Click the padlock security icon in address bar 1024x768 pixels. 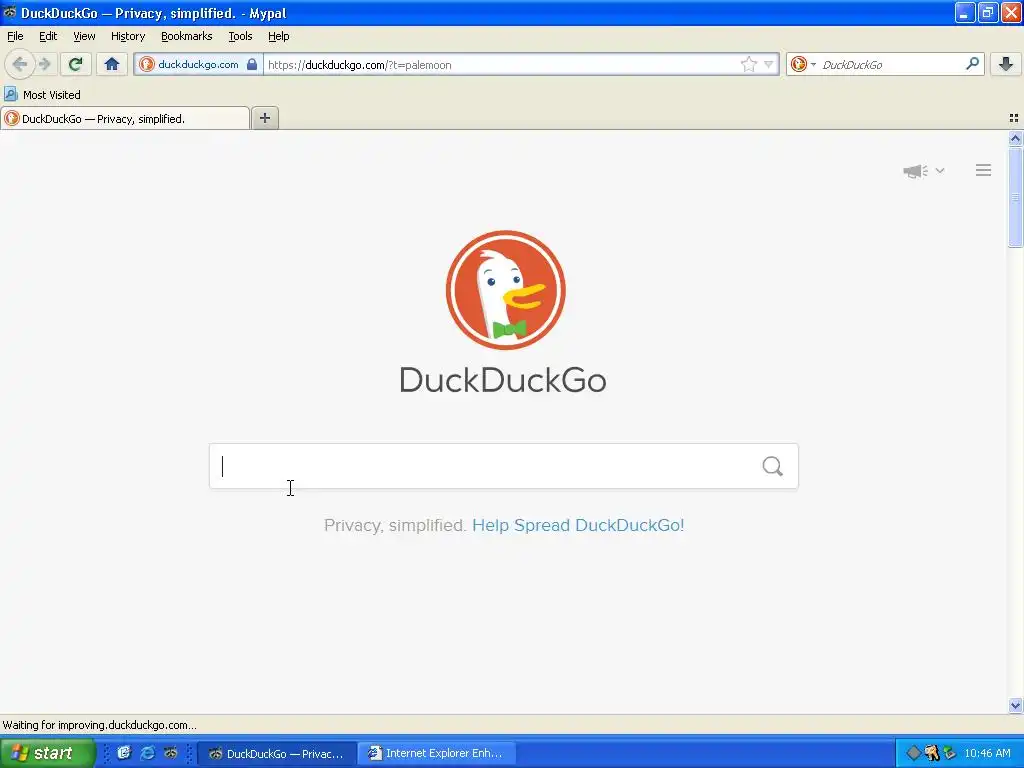(x=252, y=64)
